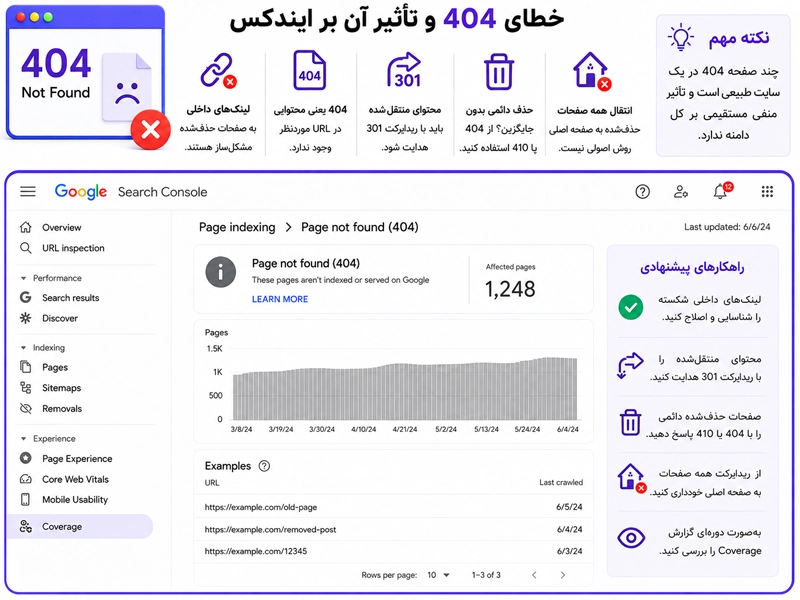Click the affected pages count 1,248

point(510,289)
